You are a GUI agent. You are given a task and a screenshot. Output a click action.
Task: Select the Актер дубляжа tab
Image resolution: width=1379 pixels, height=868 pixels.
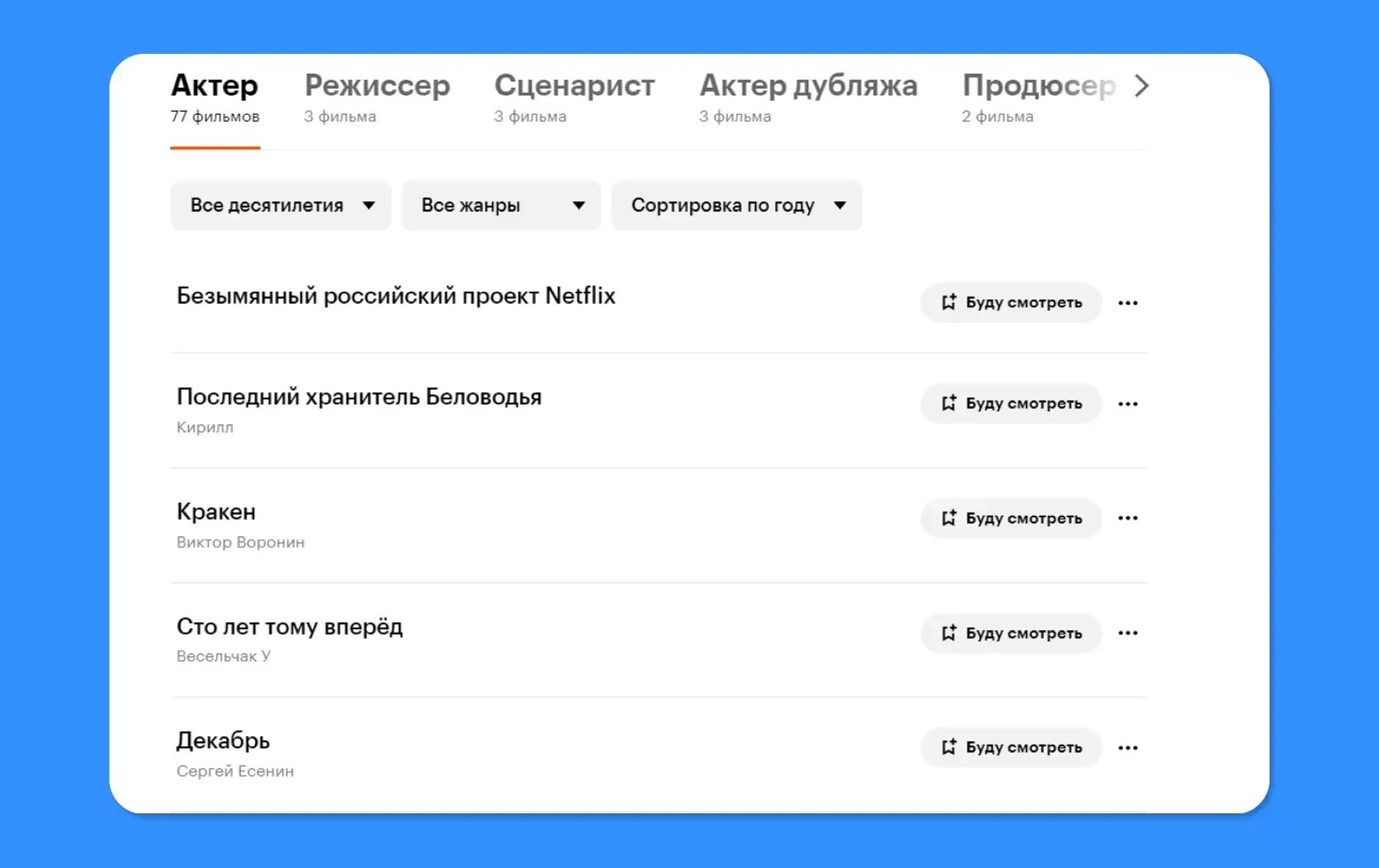808,98
